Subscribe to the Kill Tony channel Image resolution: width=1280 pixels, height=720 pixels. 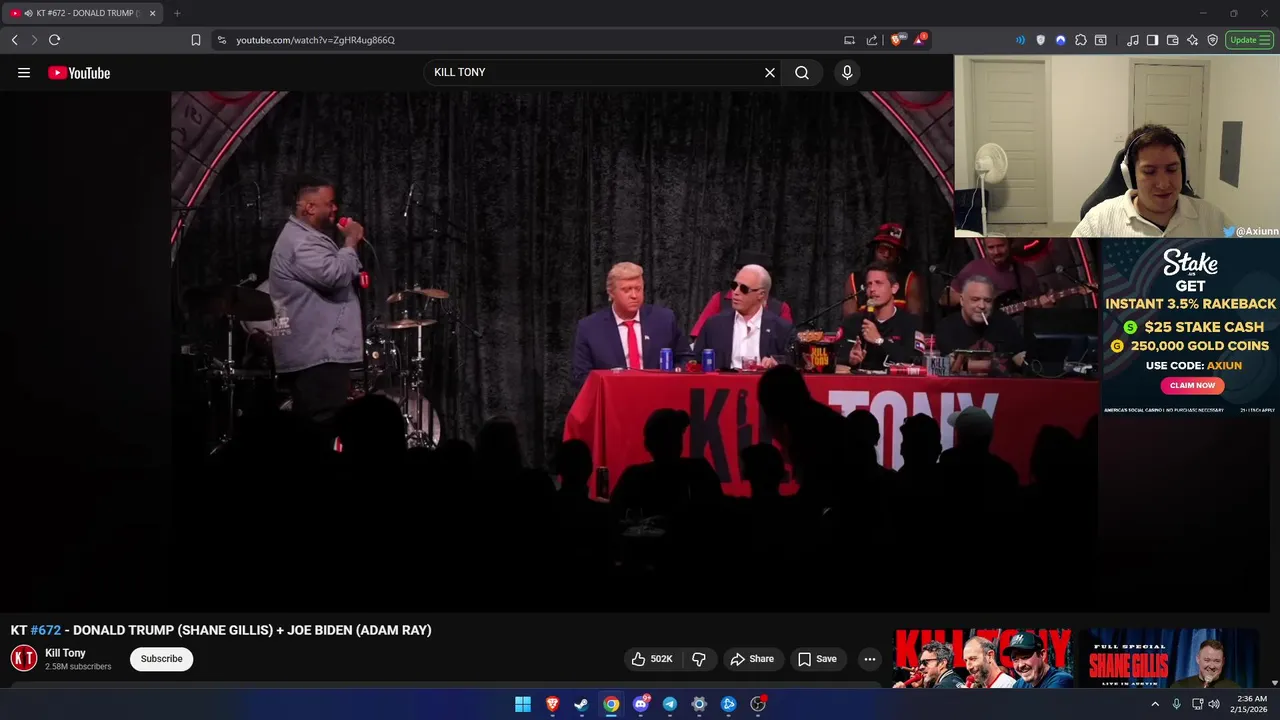(x=161, y=658)
